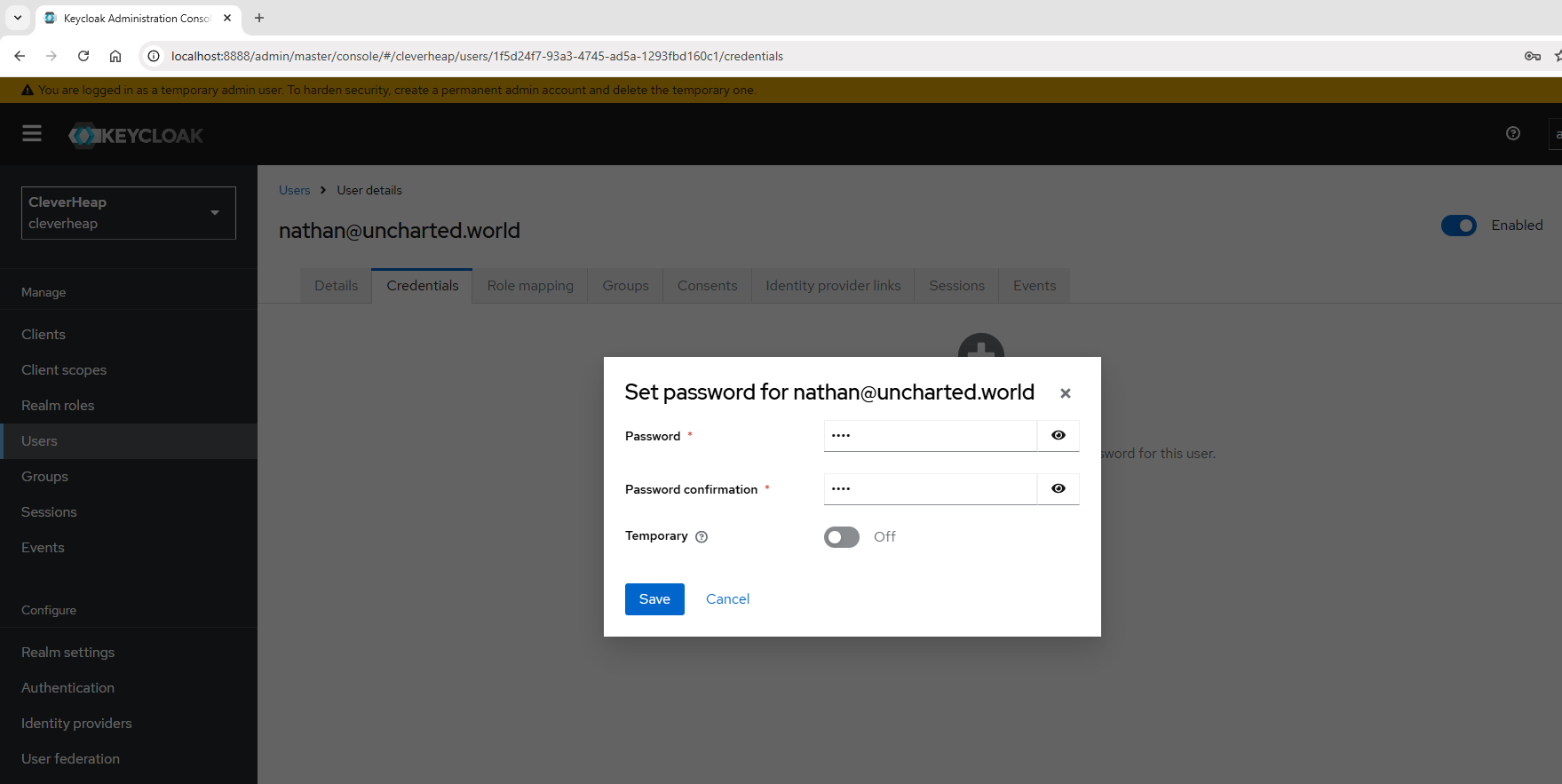The image size is (1562, 784).
Task: Click the nathan@uncharted.world page heading
Action: pyautogui.click(x=400, y=231)
